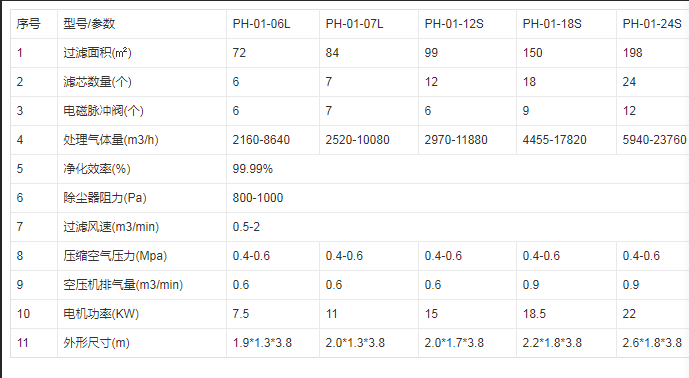
Task: Click the 空压机排气量(m3/min) row label
Action: tap(123, 285)
